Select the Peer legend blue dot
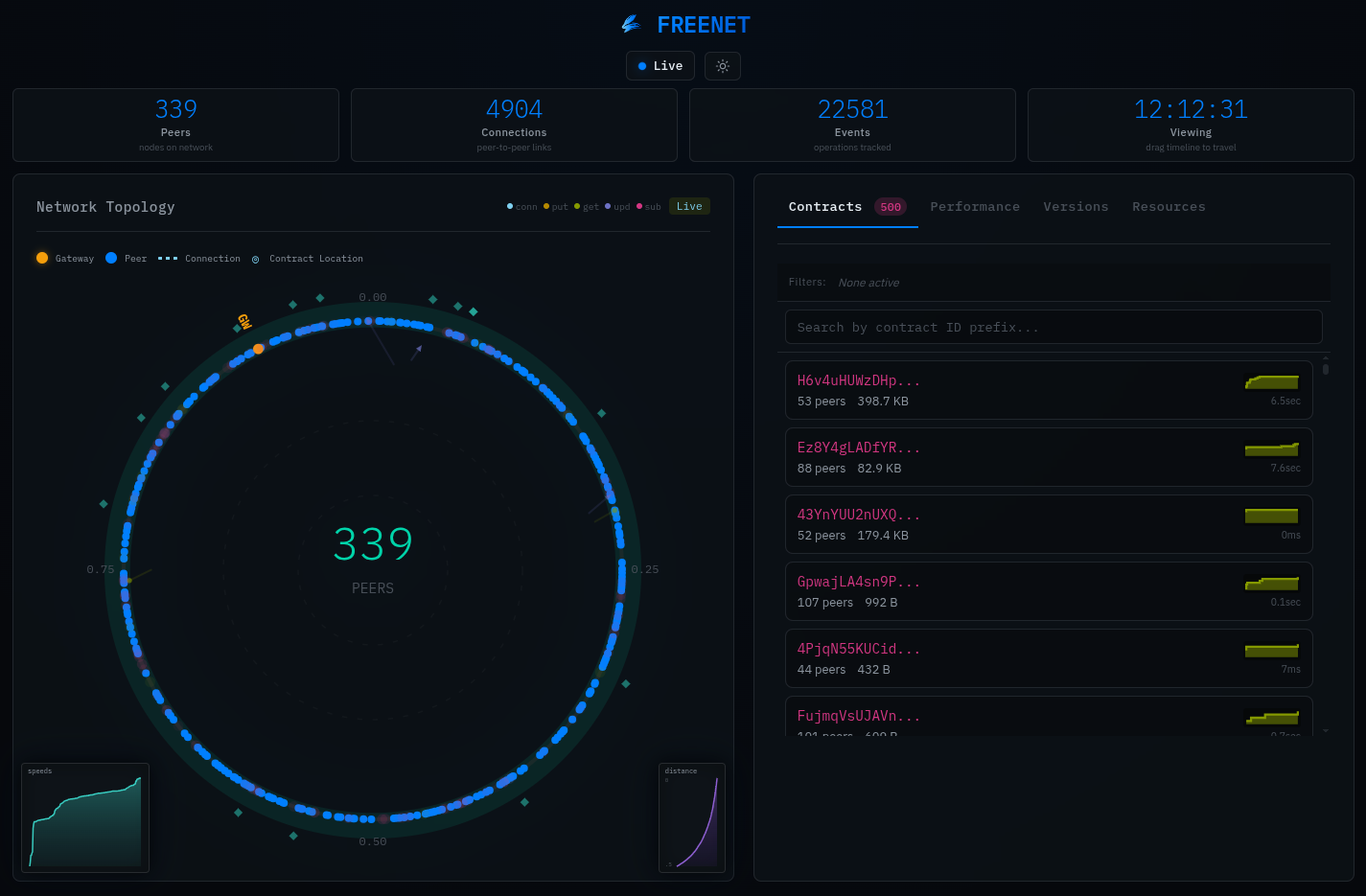This screenshot has width=1366, height=896. [111, 258]
